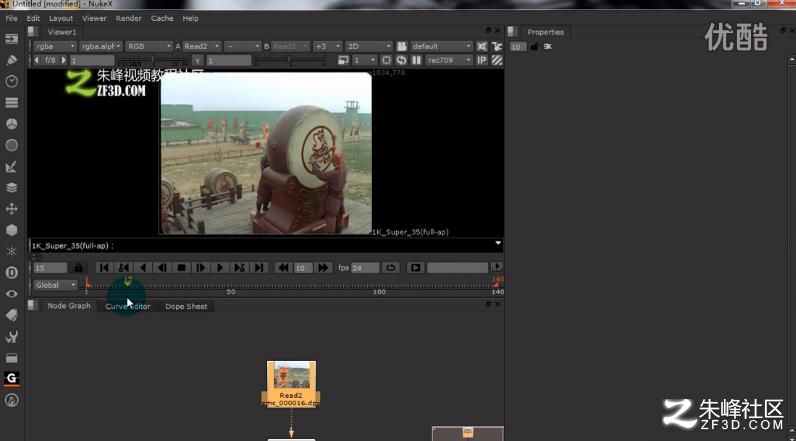The image size is (796, 441).
Task: Open the Image nodes toolbar icon
Action: coord(11,39)
